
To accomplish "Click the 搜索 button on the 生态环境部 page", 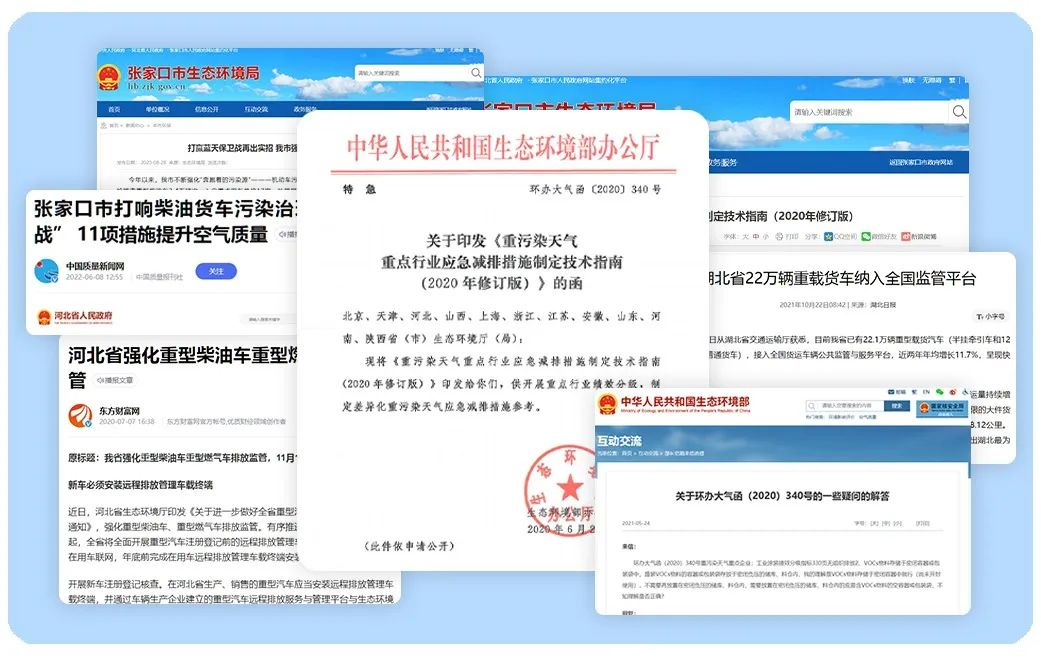I will point(897,405).
